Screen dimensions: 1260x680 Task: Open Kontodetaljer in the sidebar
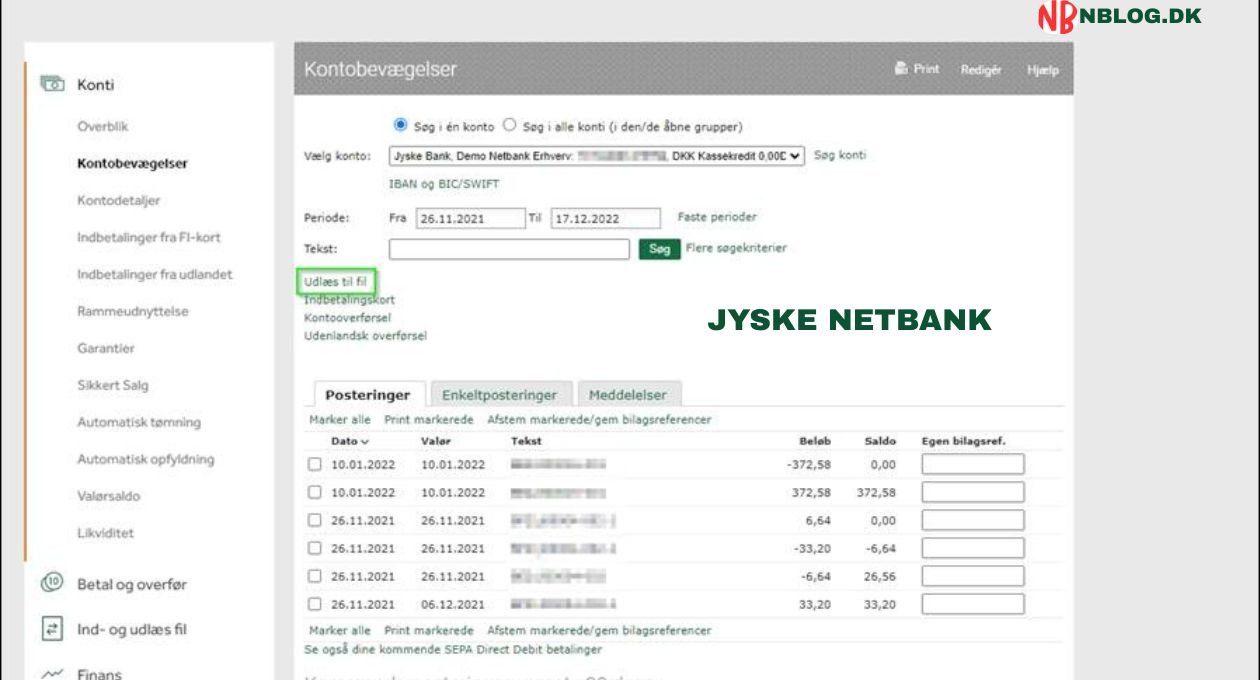click(118, 201)
